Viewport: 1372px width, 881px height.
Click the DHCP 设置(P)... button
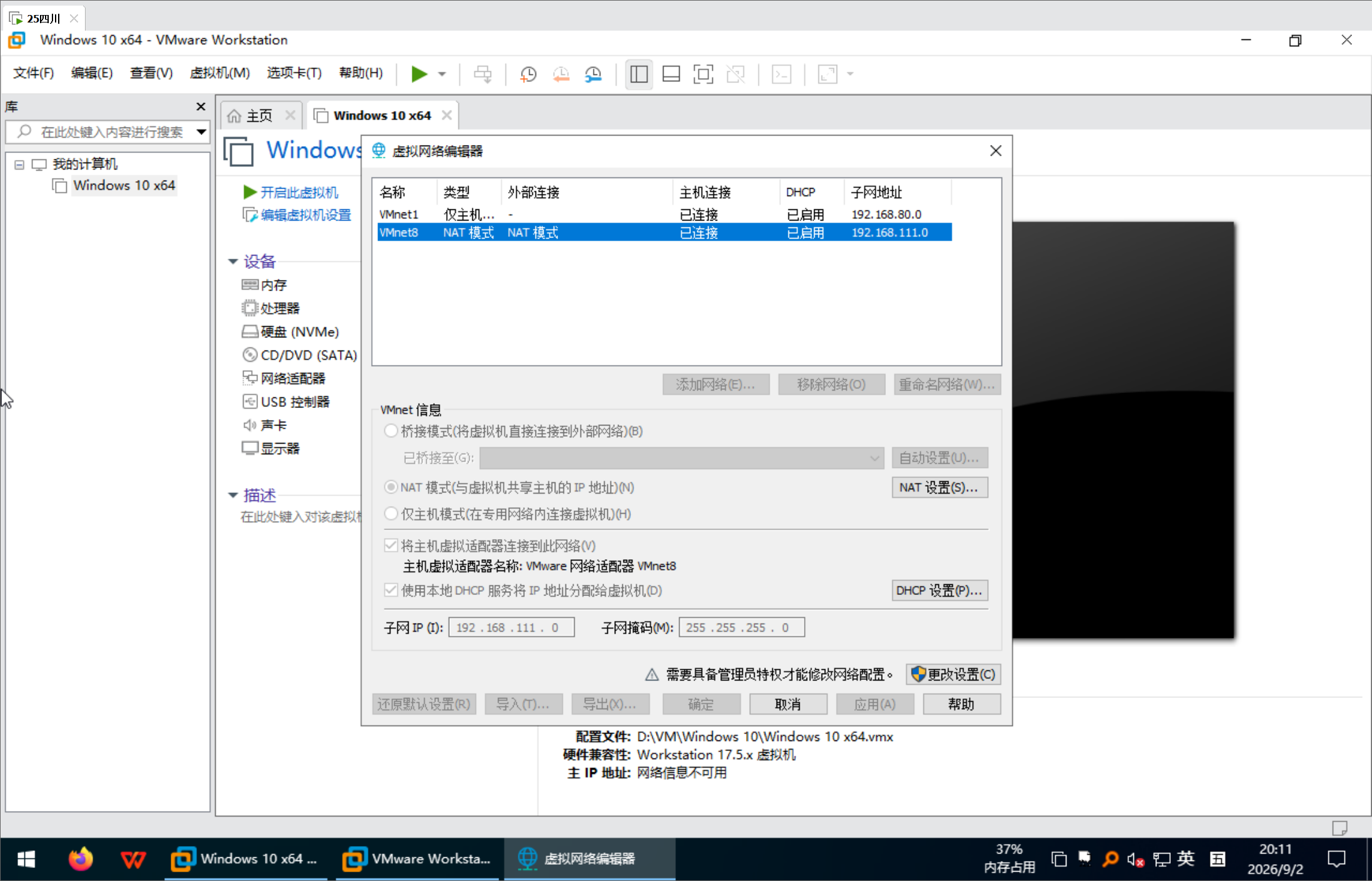tap(940, 590)
